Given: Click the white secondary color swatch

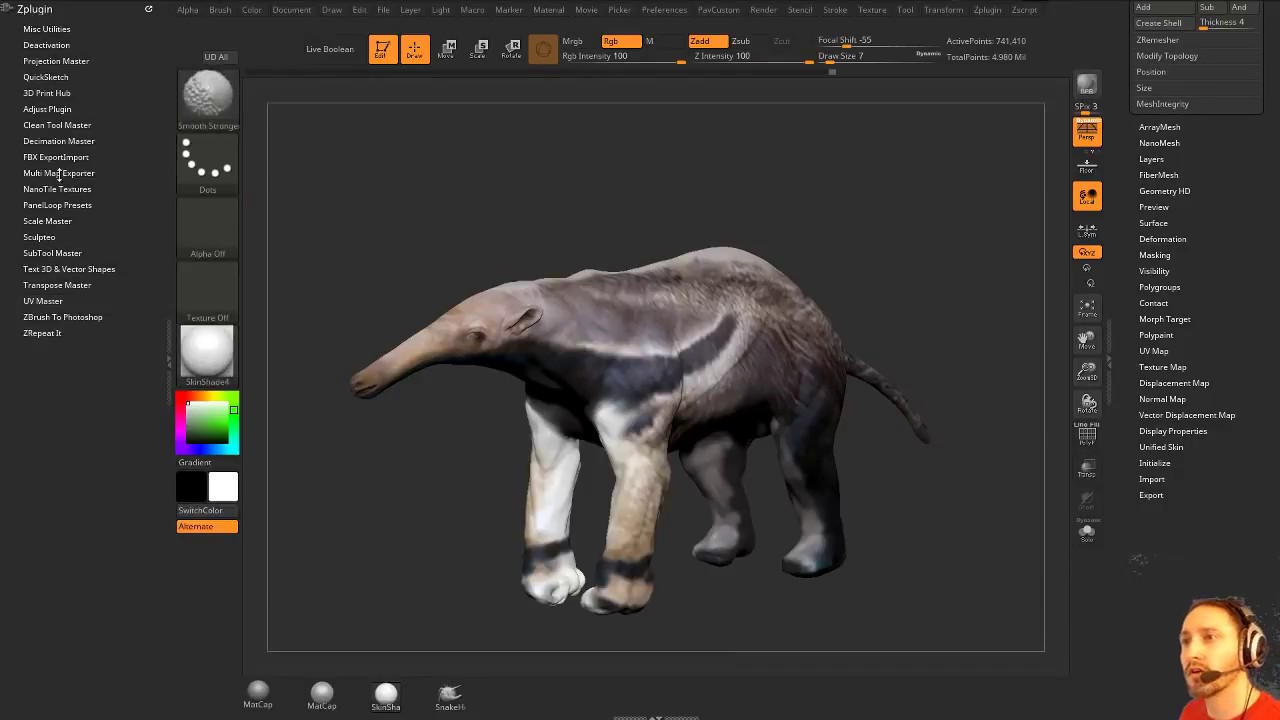Looking at the screenshot, I should [223, 487].
